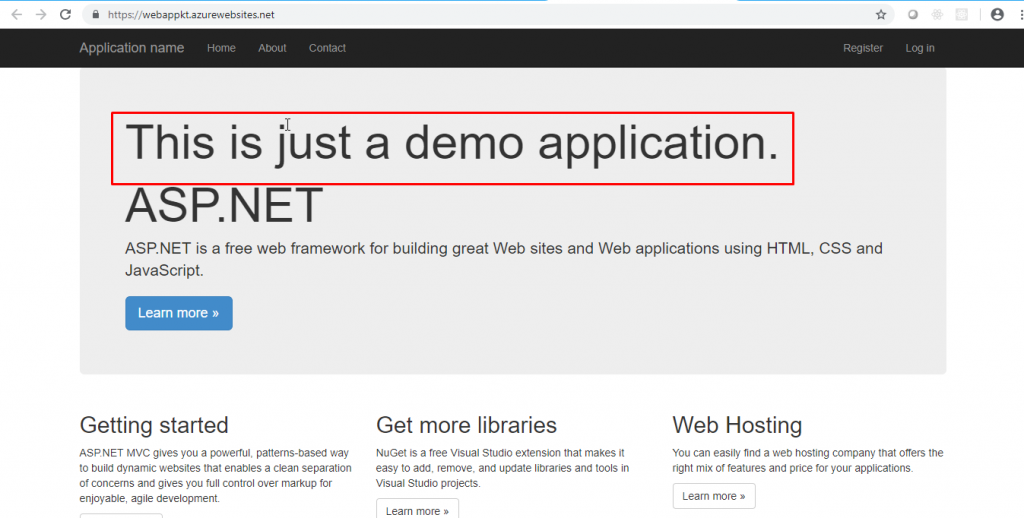Click the 'NuGet is a free Visual Studio' paragraph
Viewport: 1024px width, 518px height.
[503, 468]
